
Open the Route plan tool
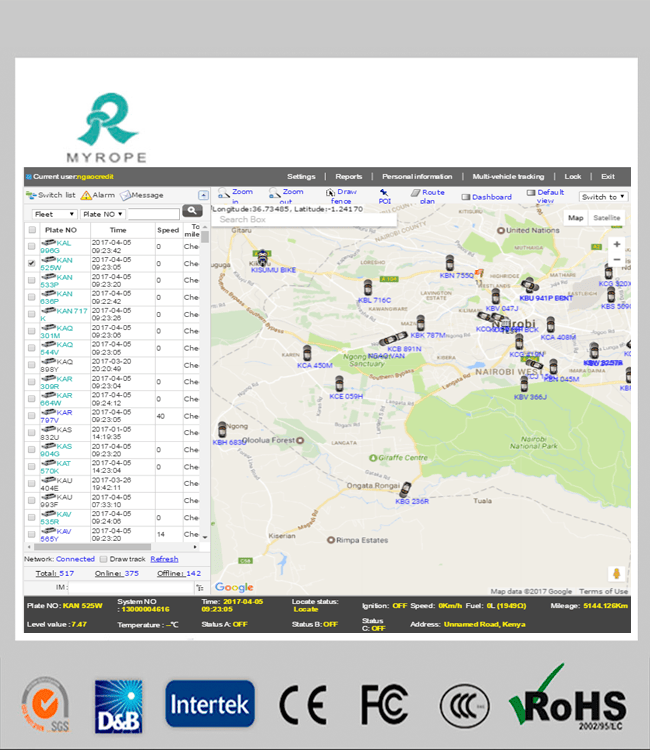tap(428, 196)
